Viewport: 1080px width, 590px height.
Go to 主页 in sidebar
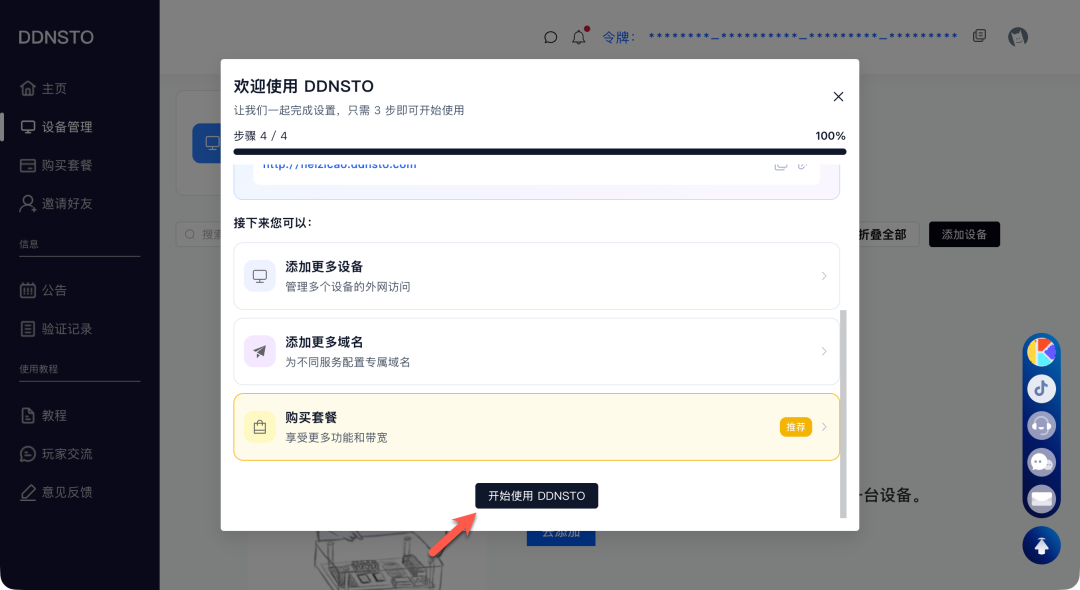(54, 88)
